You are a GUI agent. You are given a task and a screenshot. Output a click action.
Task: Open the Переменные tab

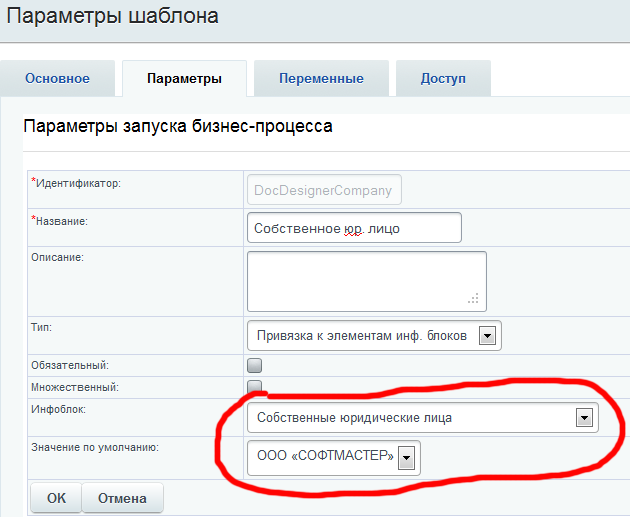321,79
